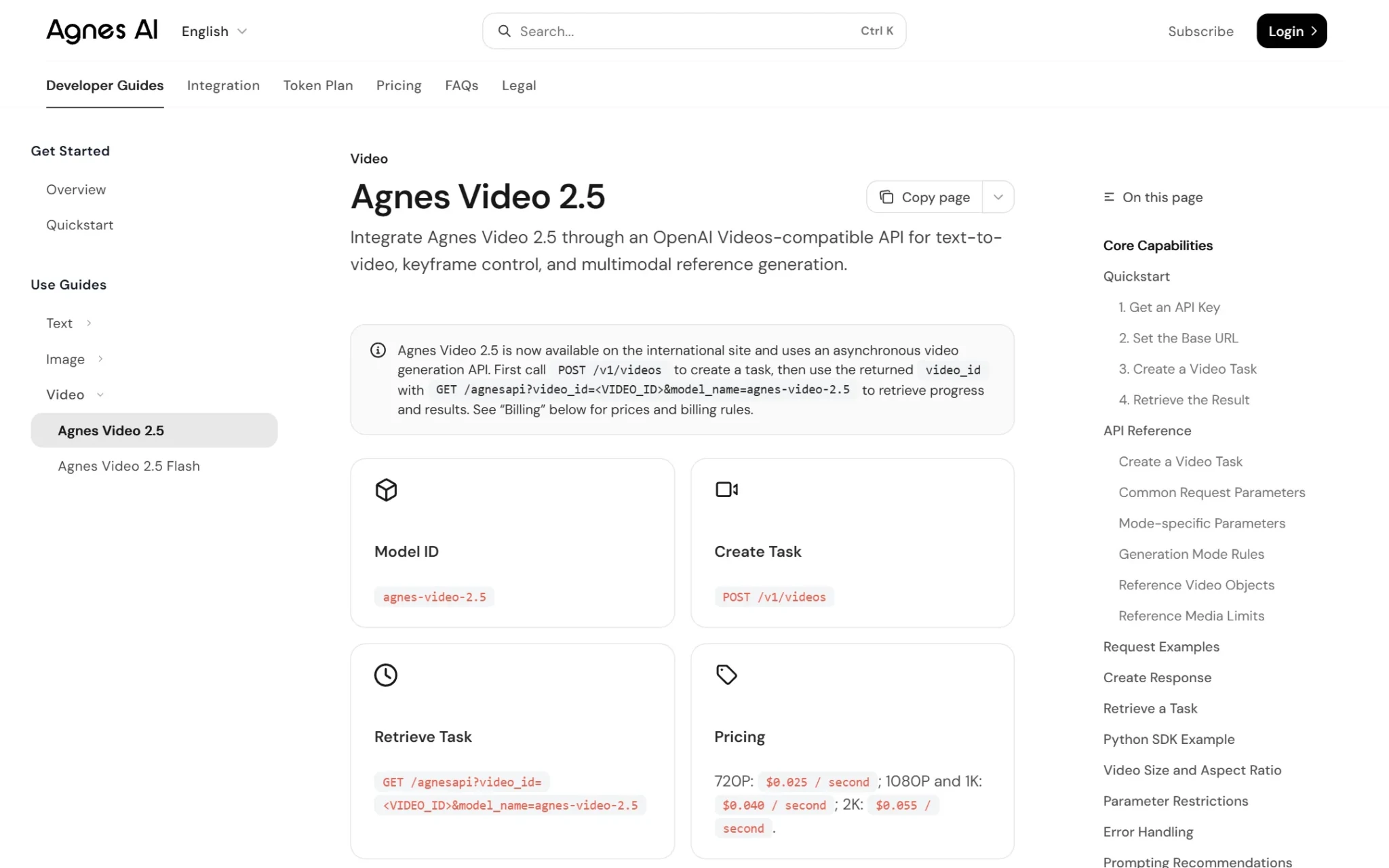Jump to 1. Get an API Key
Screen dimensions: 1389x868
pos(1169,307)
